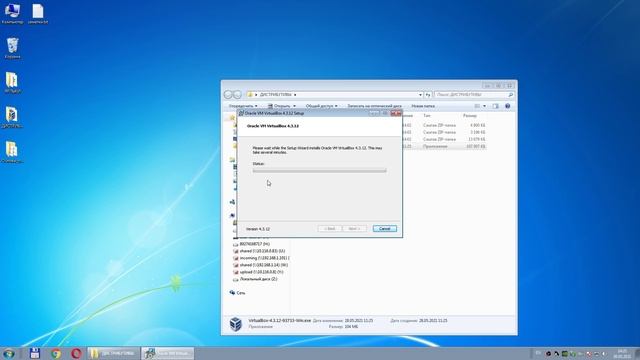Select the Сеть item in navigation pane

tap(238, 293)
